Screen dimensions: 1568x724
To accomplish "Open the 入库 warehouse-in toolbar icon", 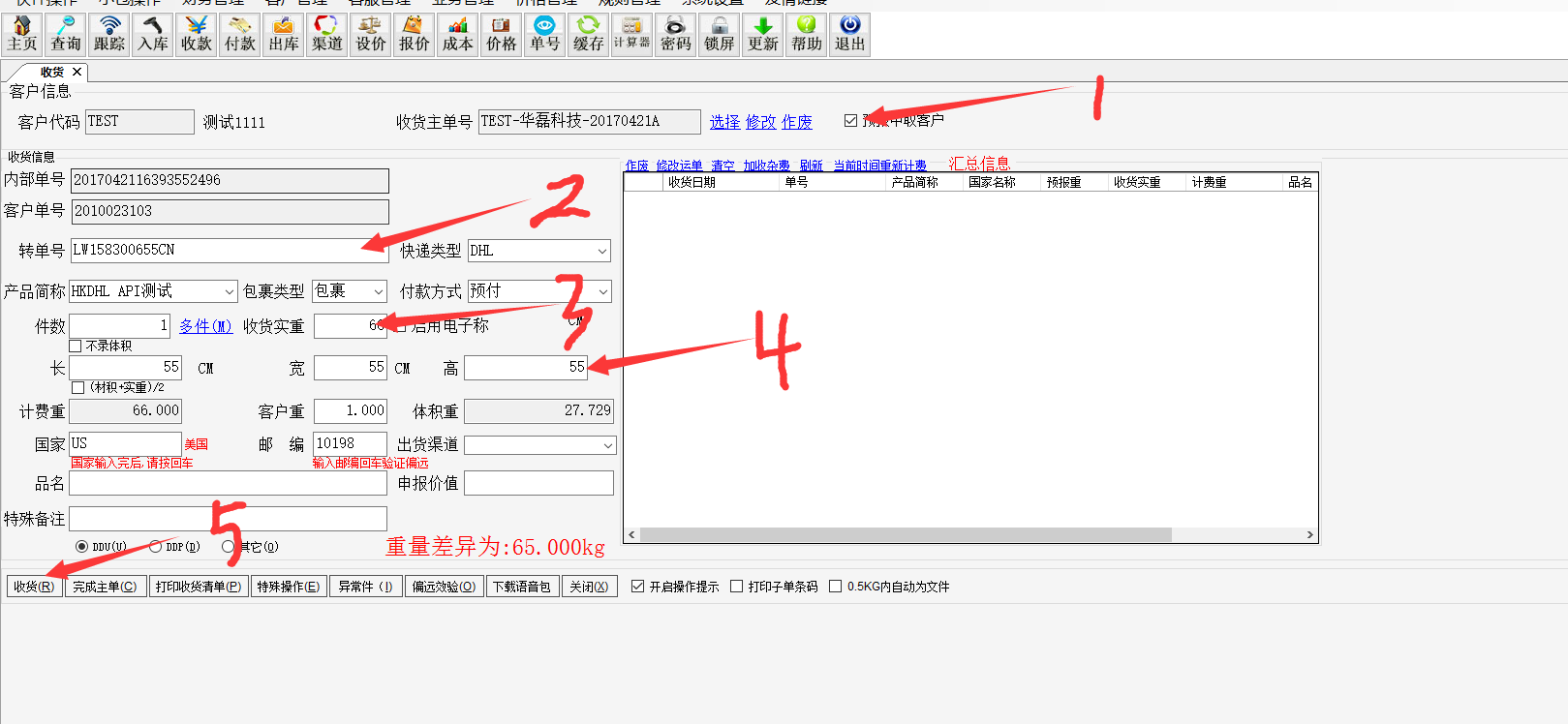I will point(153,34).
